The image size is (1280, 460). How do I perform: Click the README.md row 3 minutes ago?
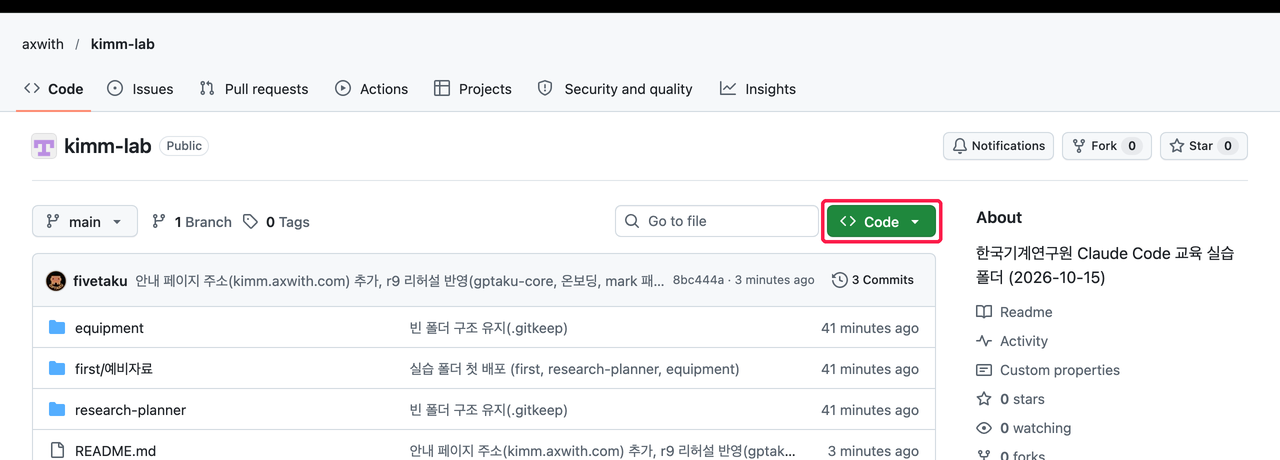pyautogui.click(x=873, y=451)
